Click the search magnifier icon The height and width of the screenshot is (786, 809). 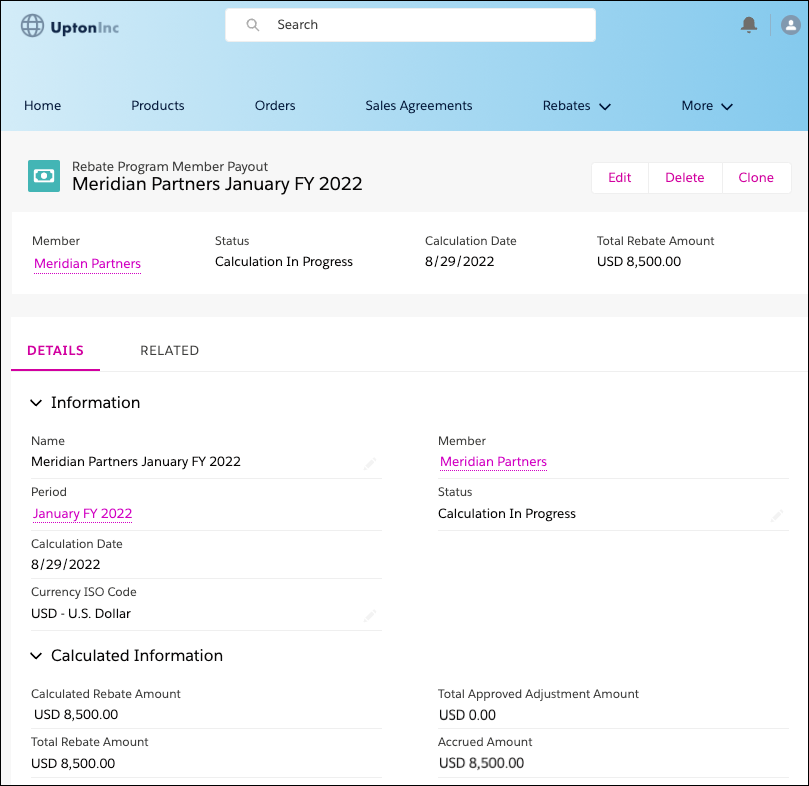(x=252, y=25)
